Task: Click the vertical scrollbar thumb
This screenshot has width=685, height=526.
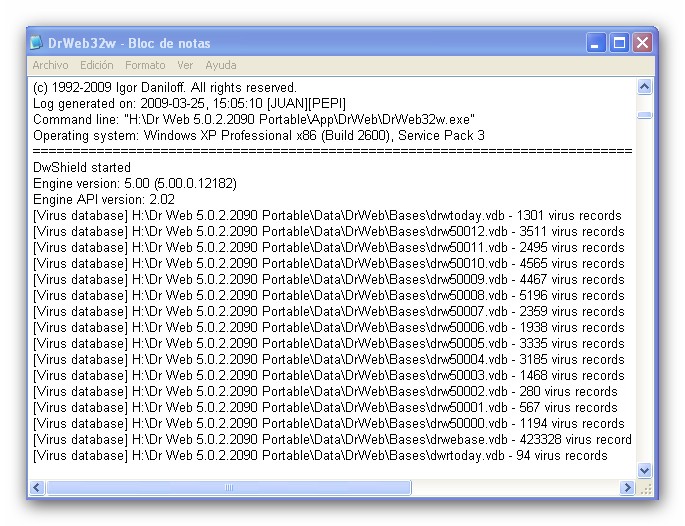Action: [x=644, y=115]
